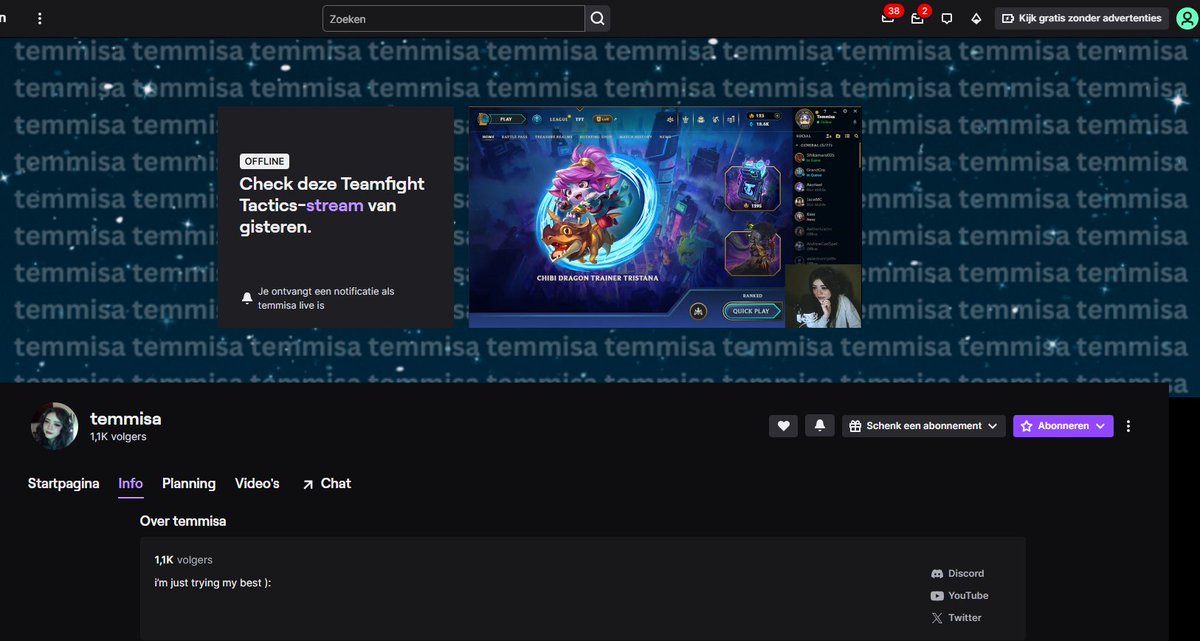Screen dimensions: 1200x641
Task: Click the OFFLINE status badge
Action: [x=265, y=161]
